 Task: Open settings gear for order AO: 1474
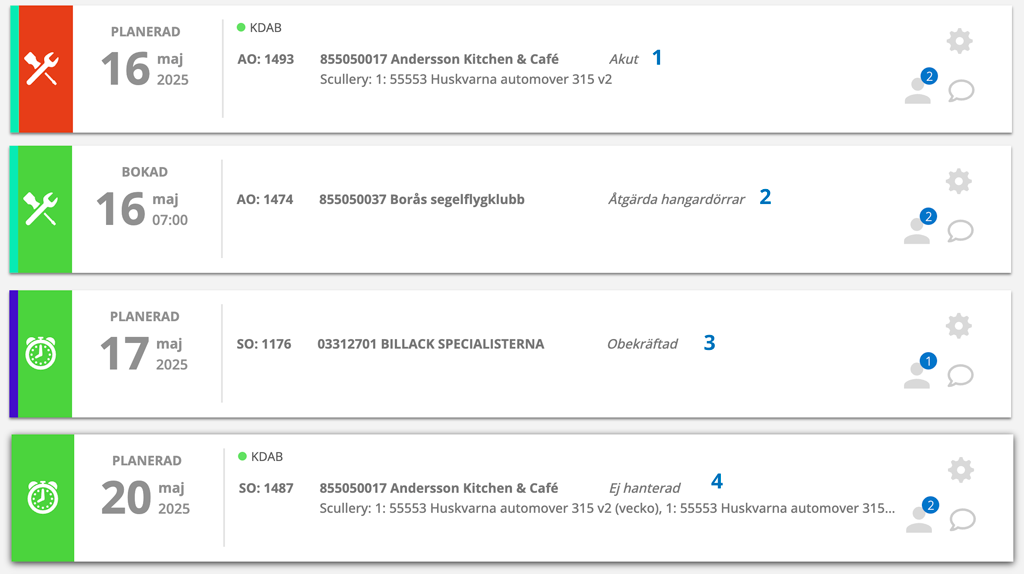pos(959,182)
